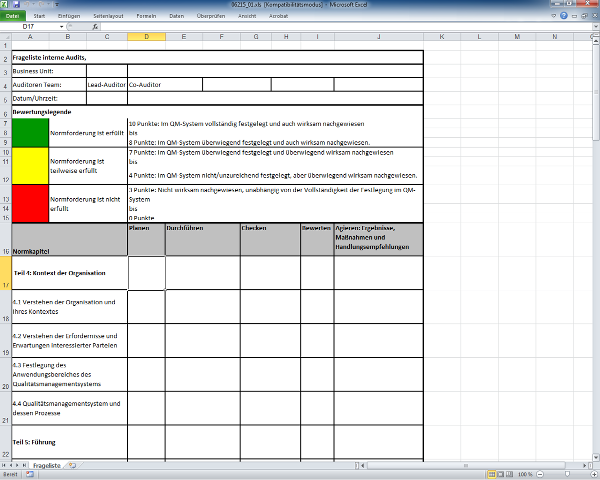Click the green Normforderung ist erfüllt cell
The width and height of the screenshot is (600, 480).
pos(29,132)
